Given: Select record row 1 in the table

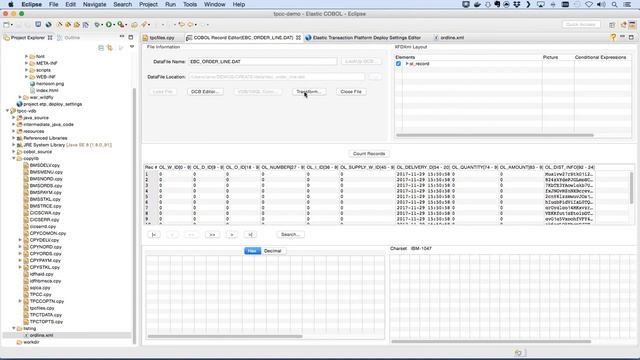Looking at the screenshot, I should coord(369,174).
